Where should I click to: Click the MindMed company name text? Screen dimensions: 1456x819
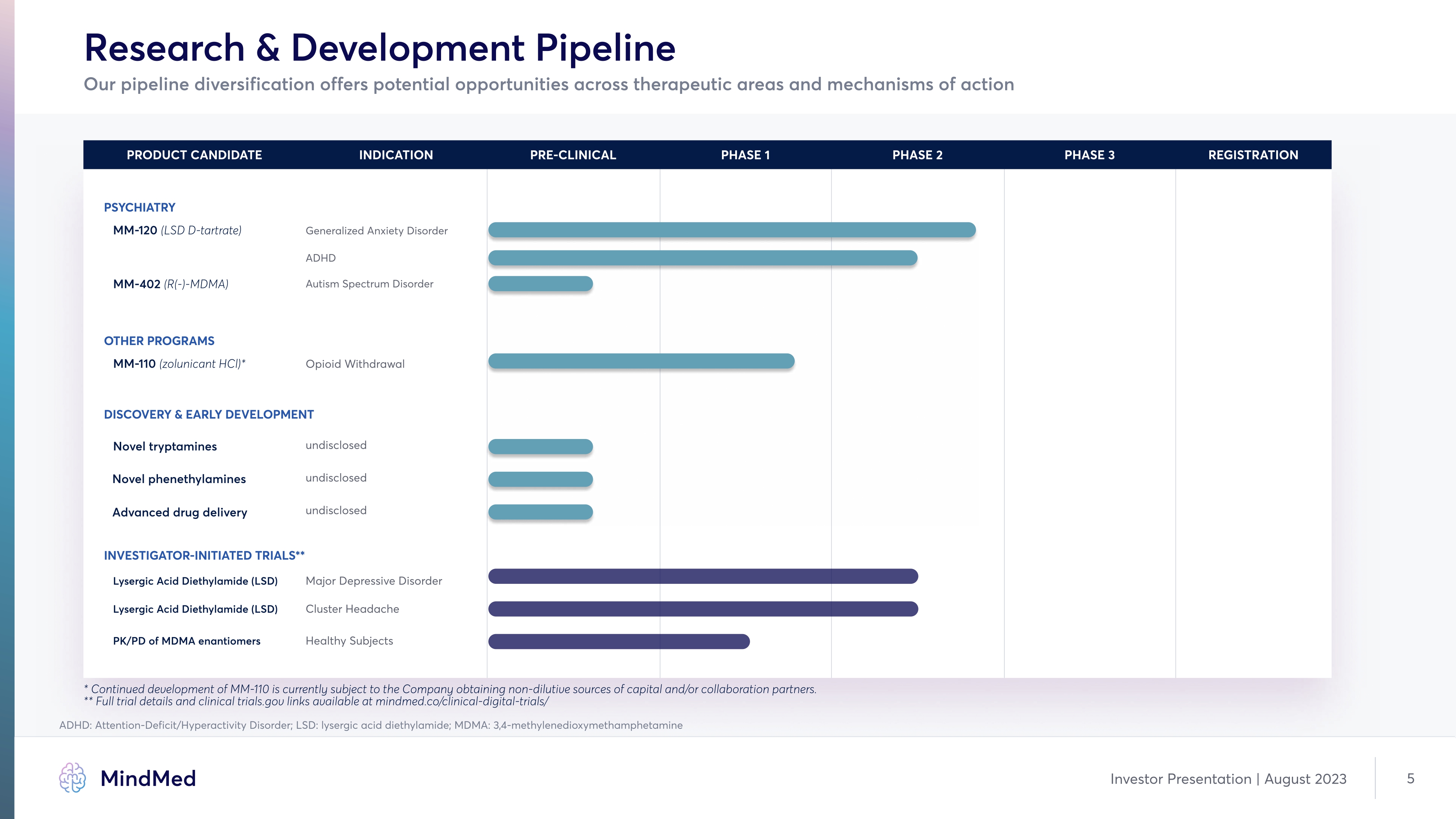click(148, 778)
